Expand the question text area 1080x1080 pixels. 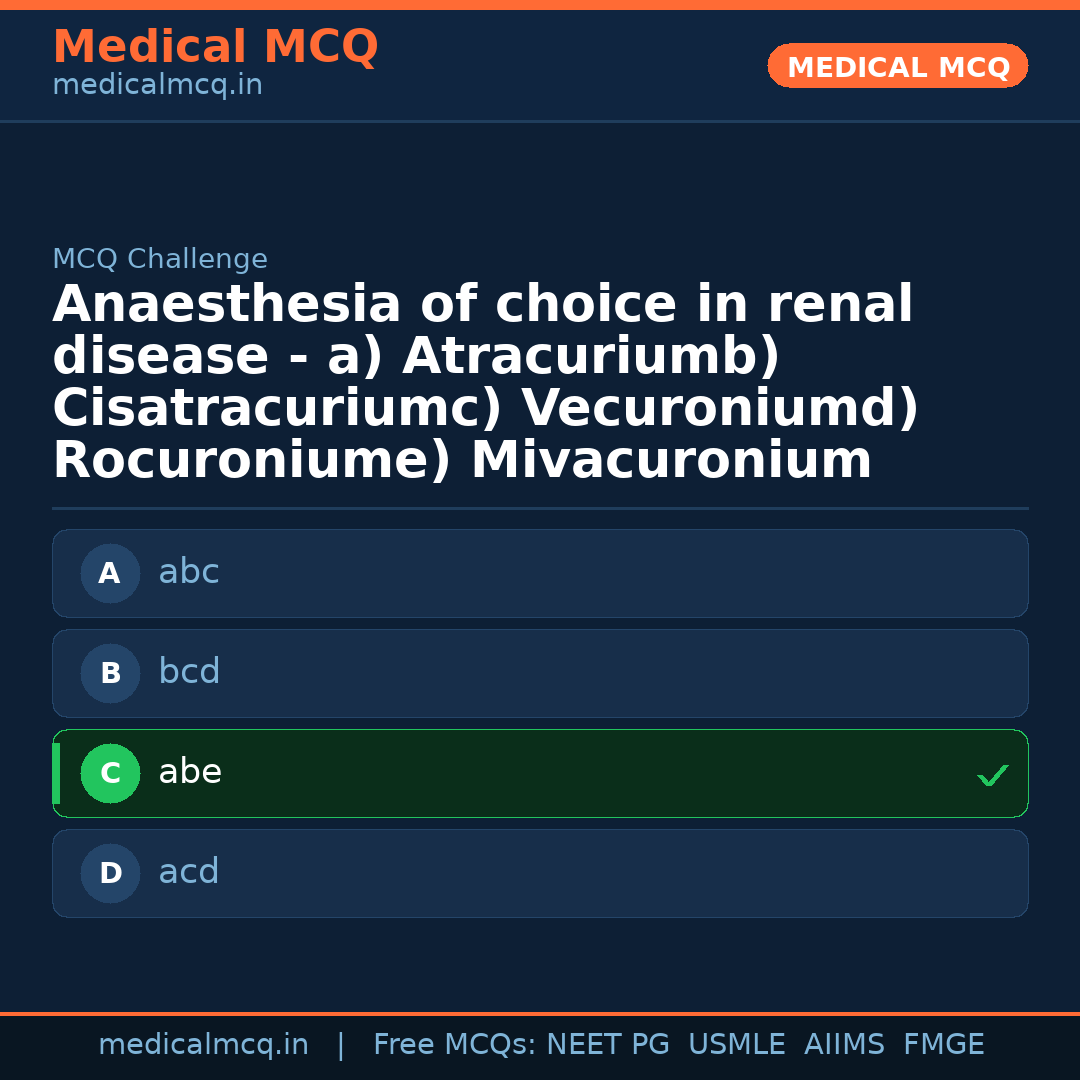(483, 382)
